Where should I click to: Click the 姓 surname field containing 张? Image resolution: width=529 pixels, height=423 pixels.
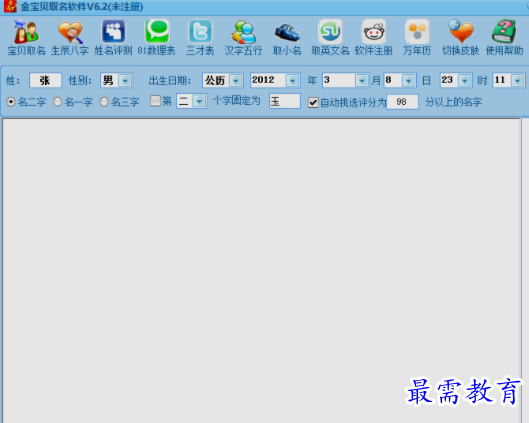(x=45, y=80)
